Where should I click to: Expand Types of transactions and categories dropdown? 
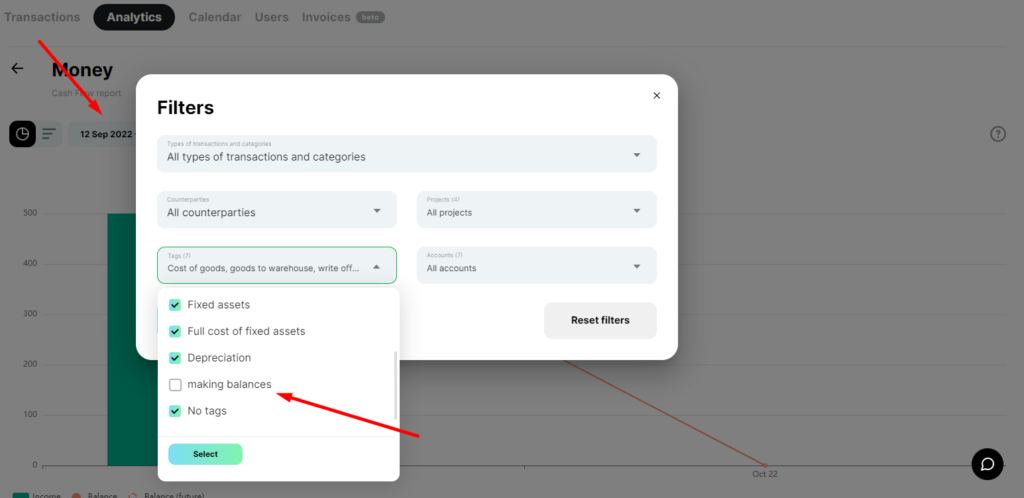(x=407, y=154)
